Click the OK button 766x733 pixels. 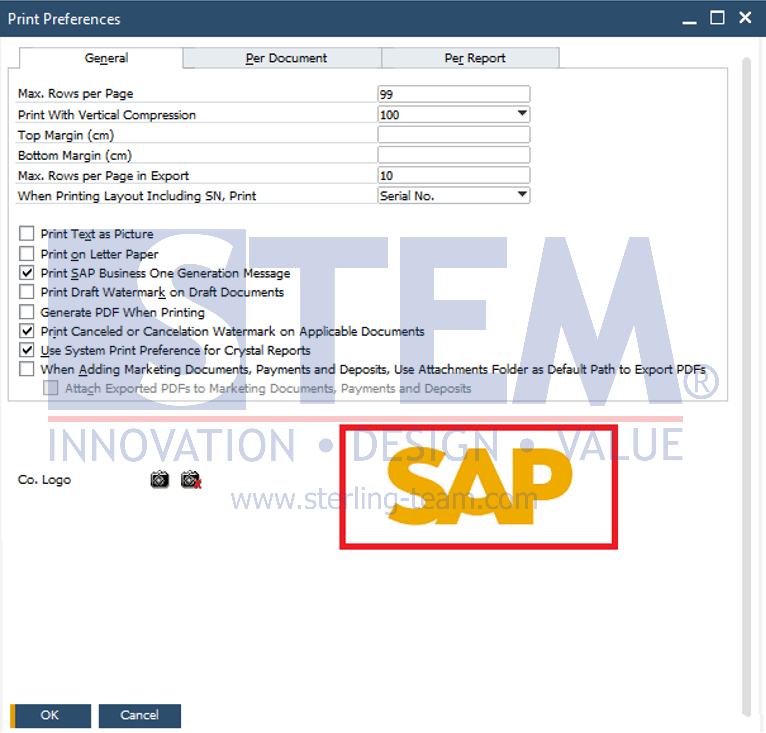[50, 716]
